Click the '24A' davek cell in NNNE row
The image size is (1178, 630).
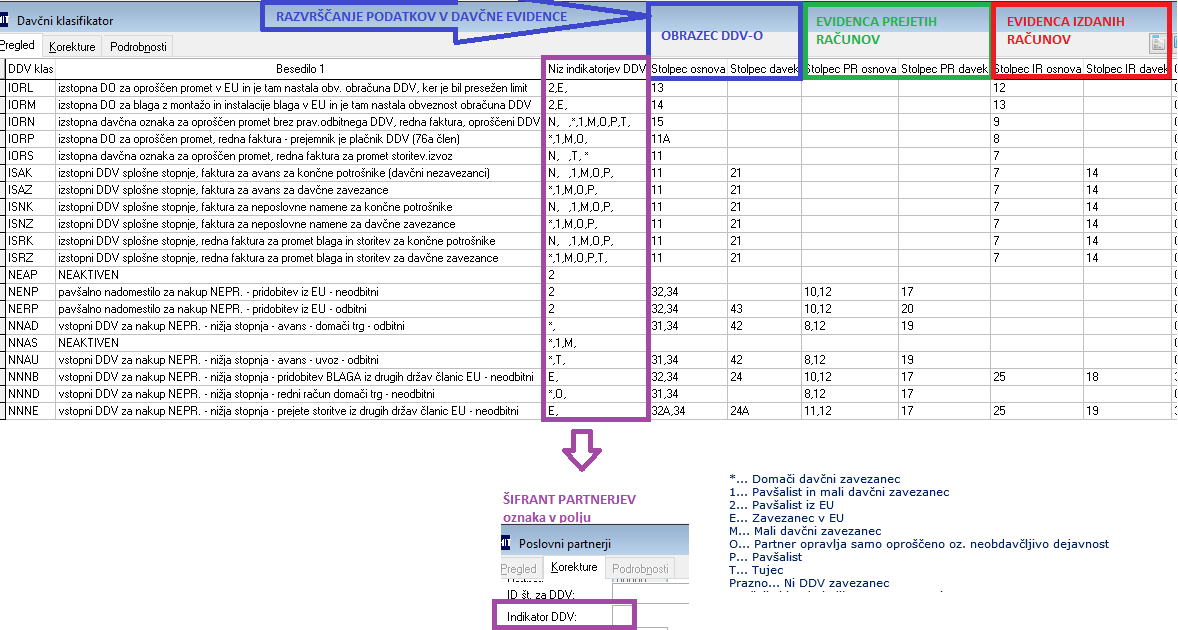764,411
